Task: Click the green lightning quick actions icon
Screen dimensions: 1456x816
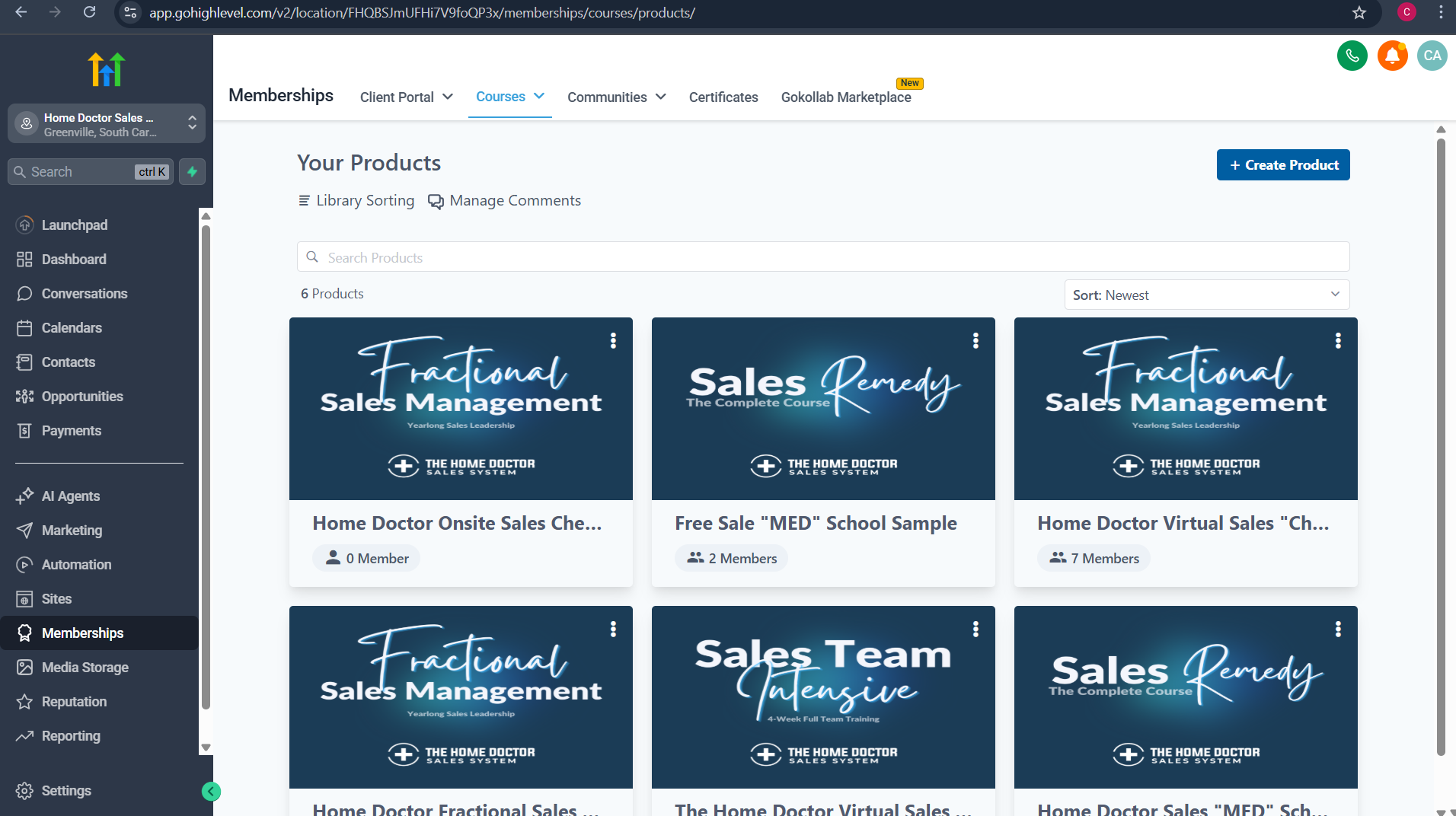Action: (193, 172)
